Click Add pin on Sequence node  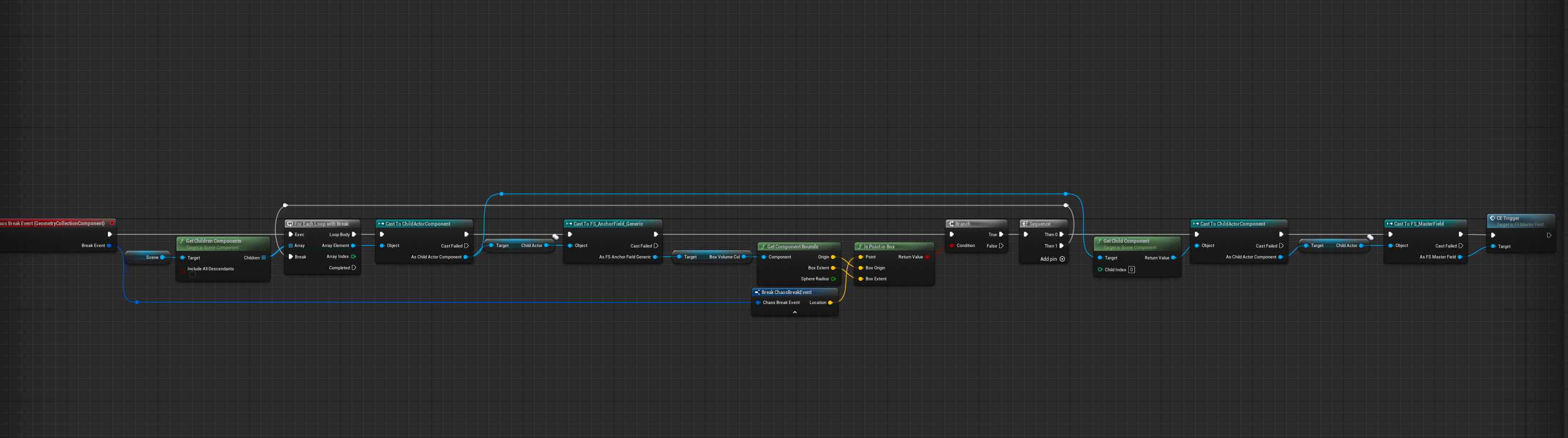[x=1062, y=259]
